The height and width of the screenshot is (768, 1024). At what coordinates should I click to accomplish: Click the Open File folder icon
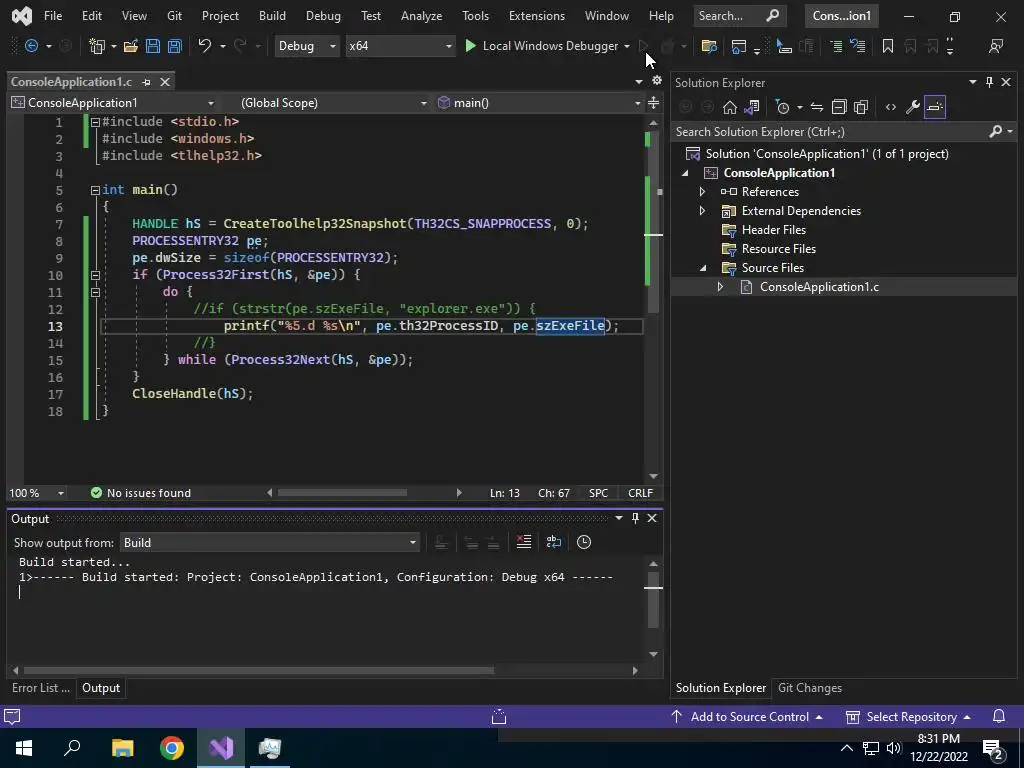pos(131,46)
